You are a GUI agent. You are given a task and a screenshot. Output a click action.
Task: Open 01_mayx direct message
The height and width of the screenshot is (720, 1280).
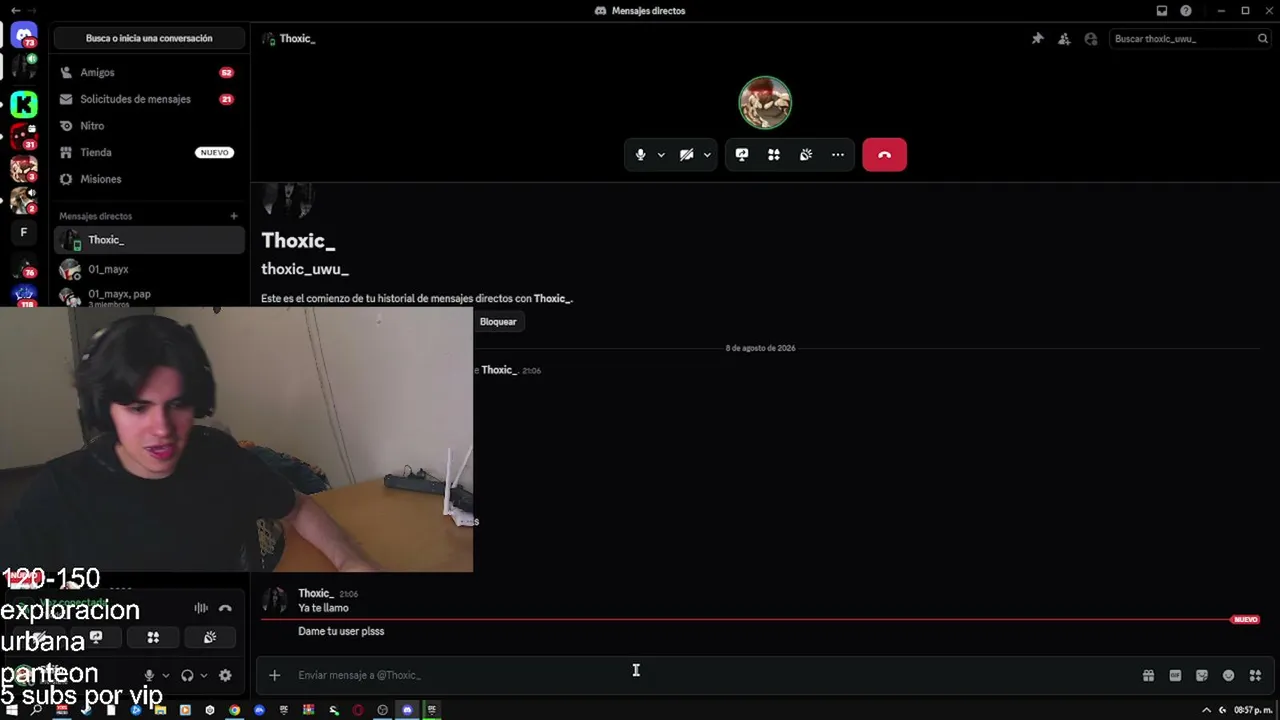tap(149, 269)
